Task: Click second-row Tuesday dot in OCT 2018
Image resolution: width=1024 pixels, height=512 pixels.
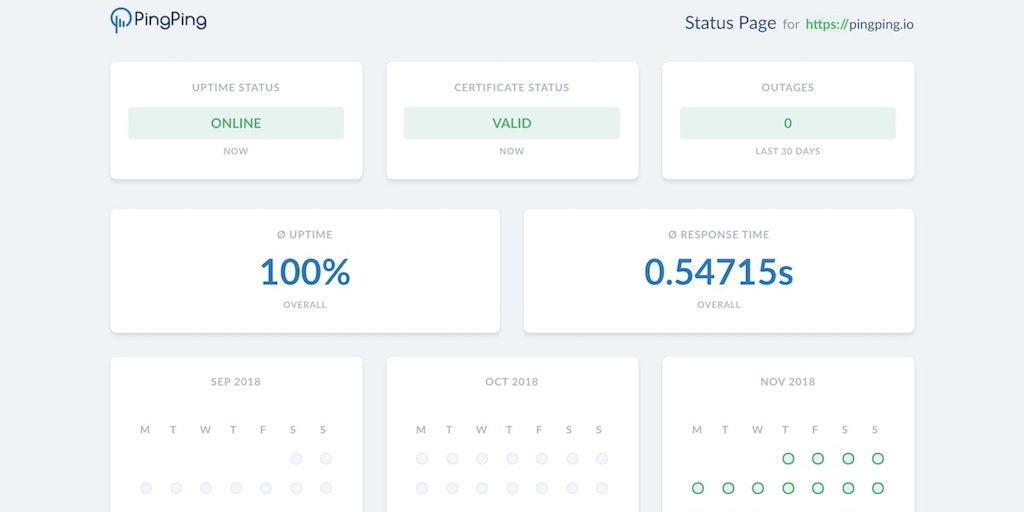Action: point(452,488)
